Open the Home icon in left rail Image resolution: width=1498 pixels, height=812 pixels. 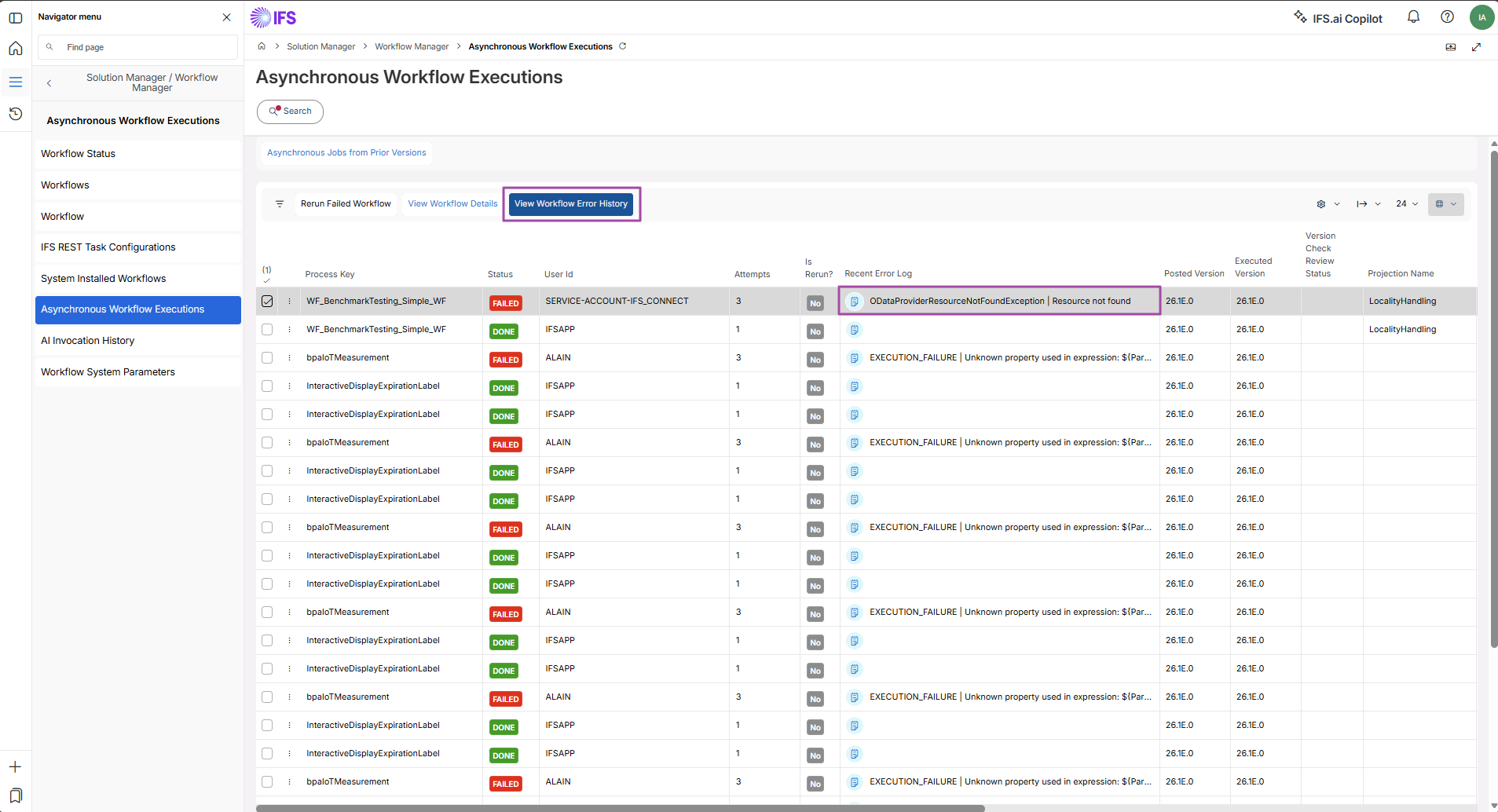(x=15, y=49)
